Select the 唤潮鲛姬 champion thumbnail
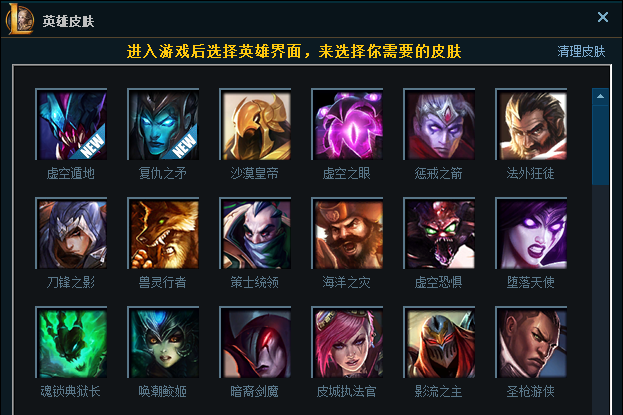Image resolution: width=623 pixels, height=415 pixels. click(x=163, y=342)
